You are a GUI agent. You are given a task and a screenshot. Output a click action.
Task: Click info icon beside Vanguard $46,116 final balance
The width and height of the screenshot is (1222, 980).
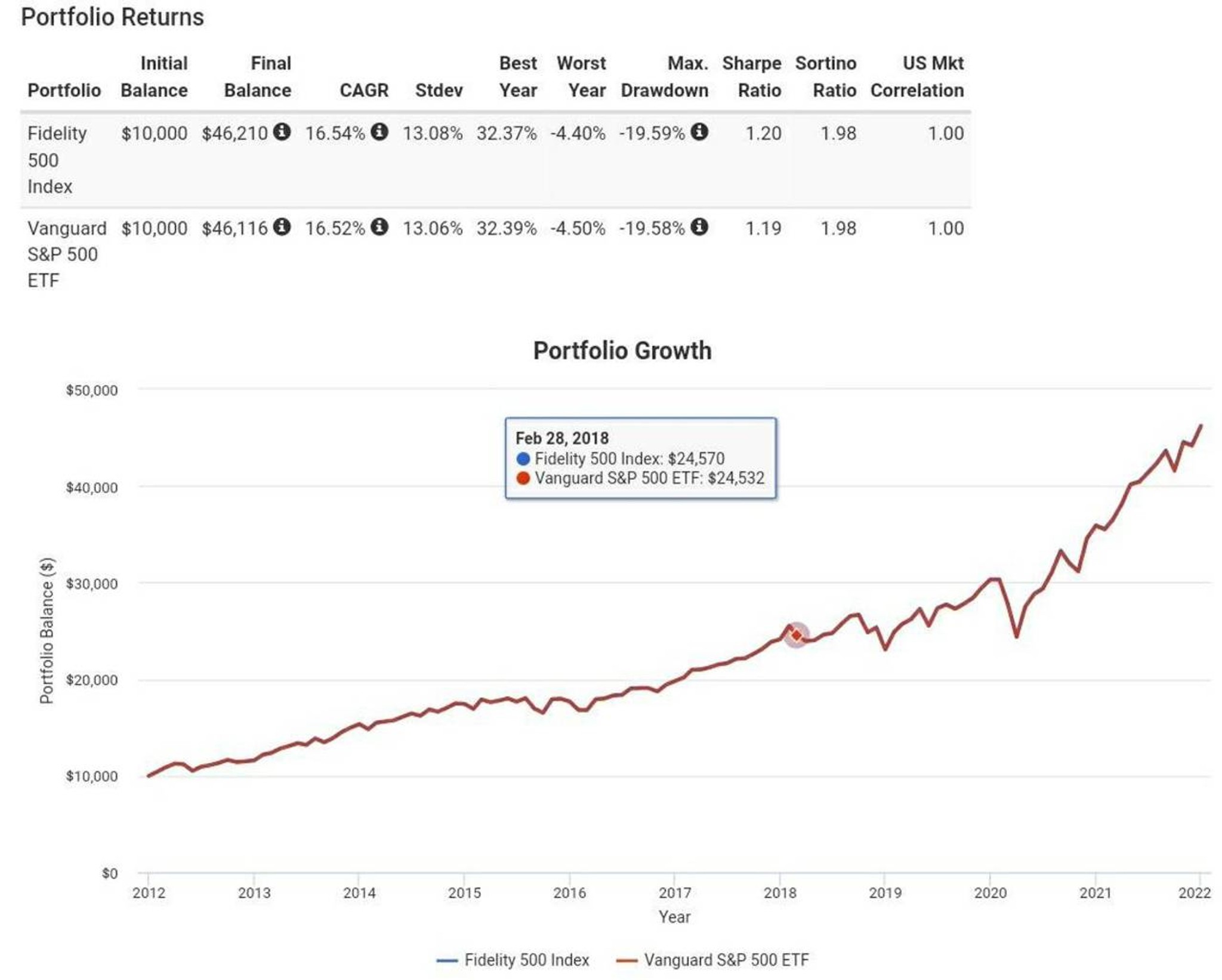pos(282,227)
